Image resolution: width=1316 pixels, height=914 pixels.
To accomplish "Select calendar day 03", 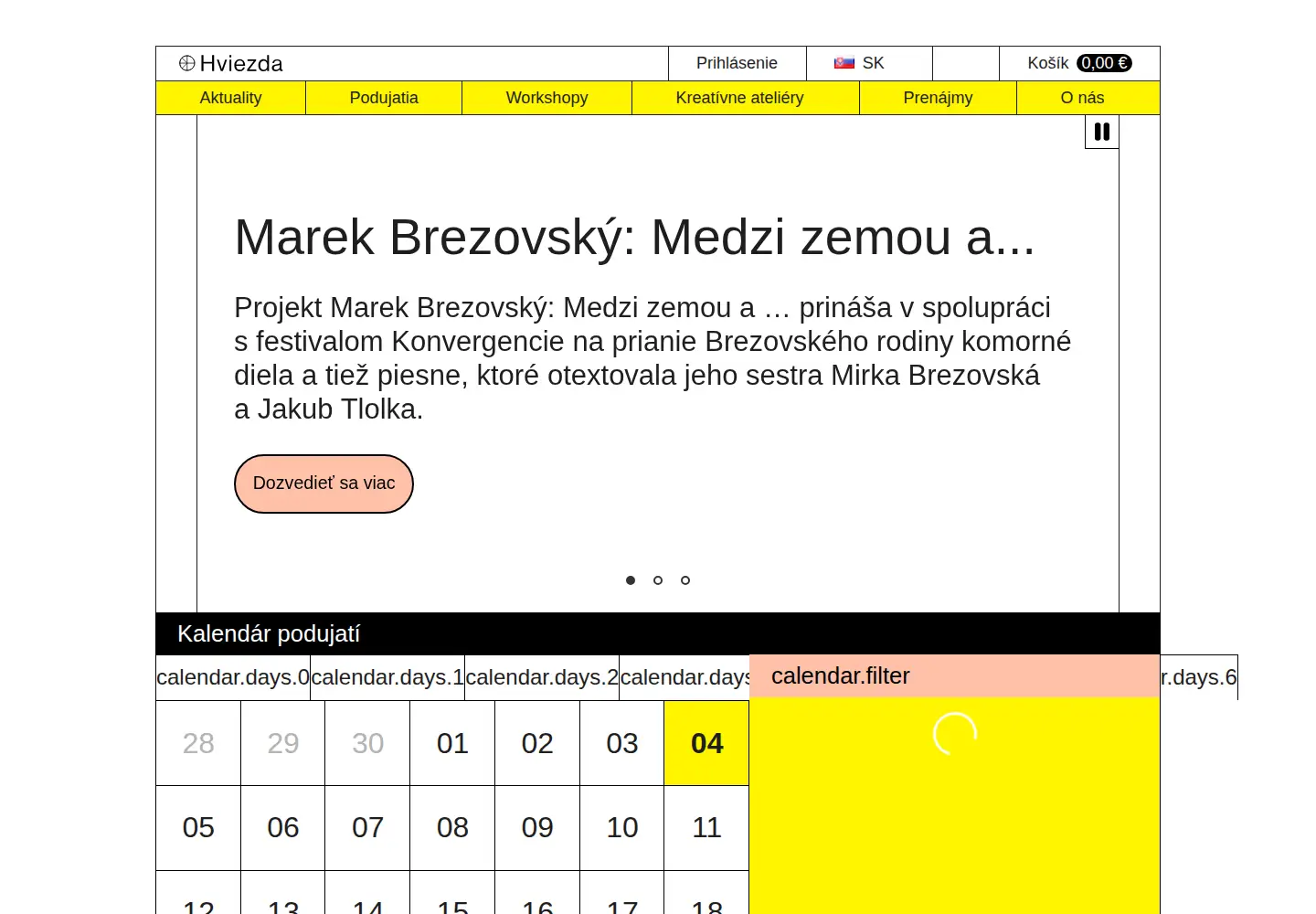I will 622,743.
